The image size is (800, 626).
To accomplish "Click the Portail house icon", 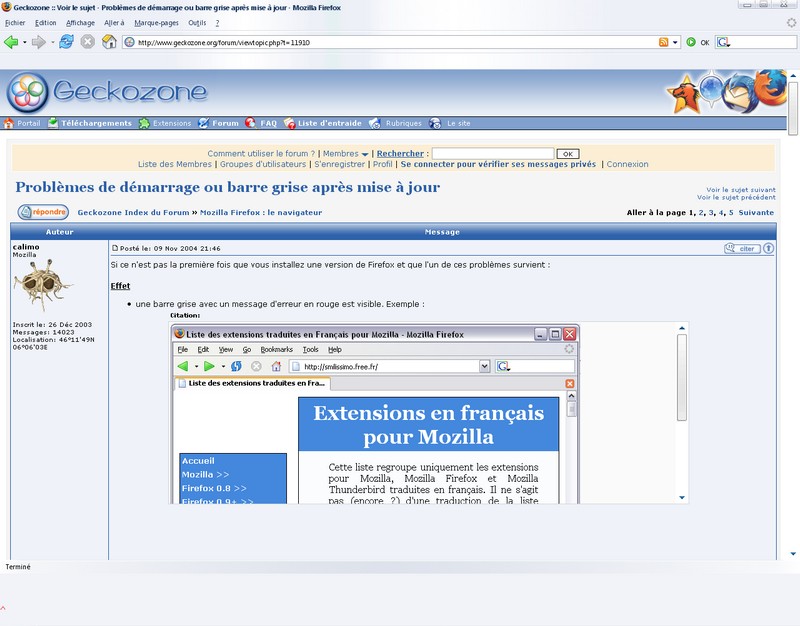I will (8, 123).
